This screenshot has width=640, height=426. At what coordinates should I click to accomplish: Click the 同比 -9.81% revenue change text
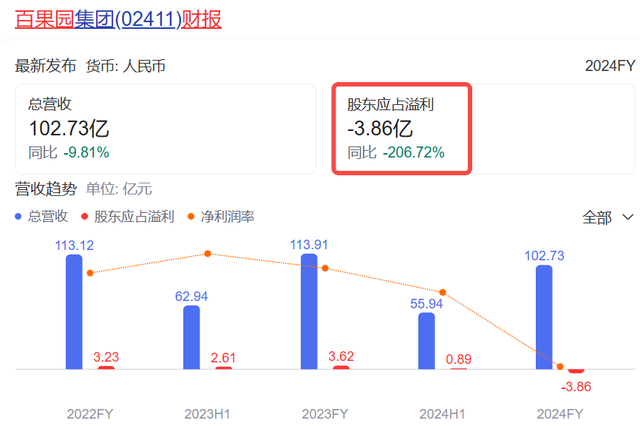pyautogui.click(x=69, y=153)
